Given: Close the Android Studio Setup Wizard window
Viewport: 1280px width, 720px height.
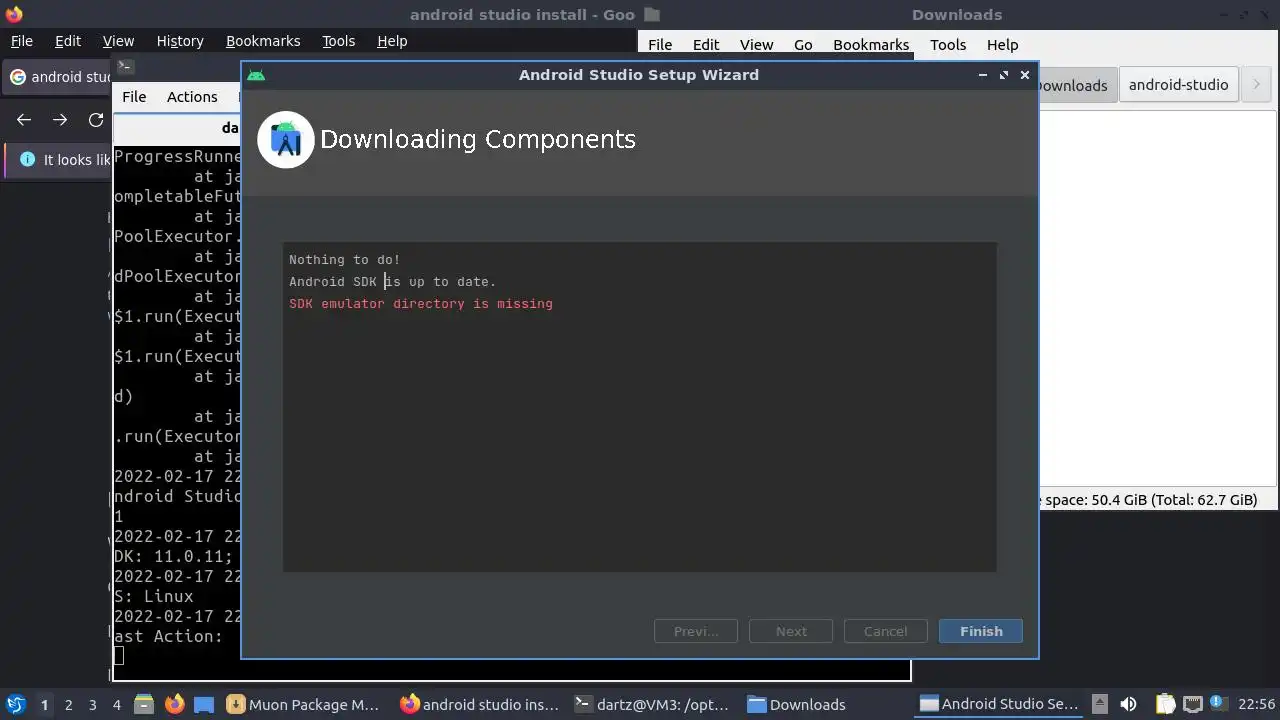Looking at the screenshot, I should click(1024, 75).
